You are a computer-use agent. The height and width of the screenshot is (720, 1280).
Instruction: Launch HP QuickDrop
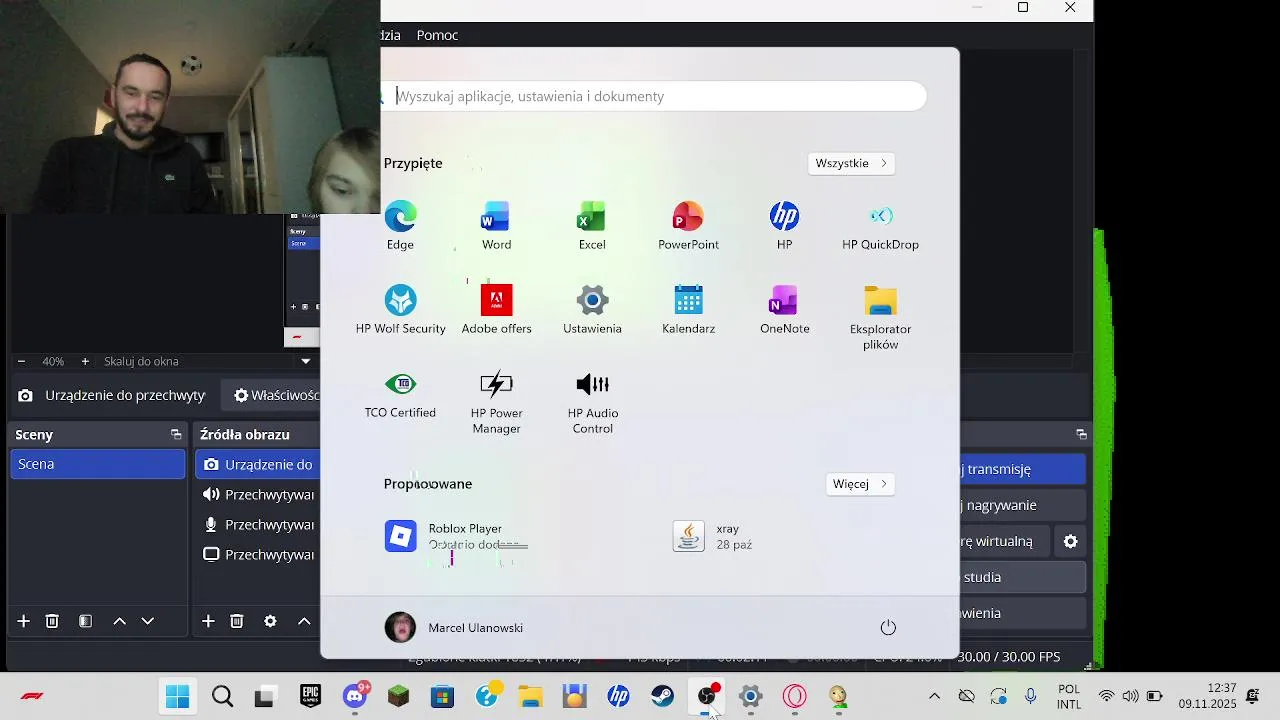tap(880, 226)
